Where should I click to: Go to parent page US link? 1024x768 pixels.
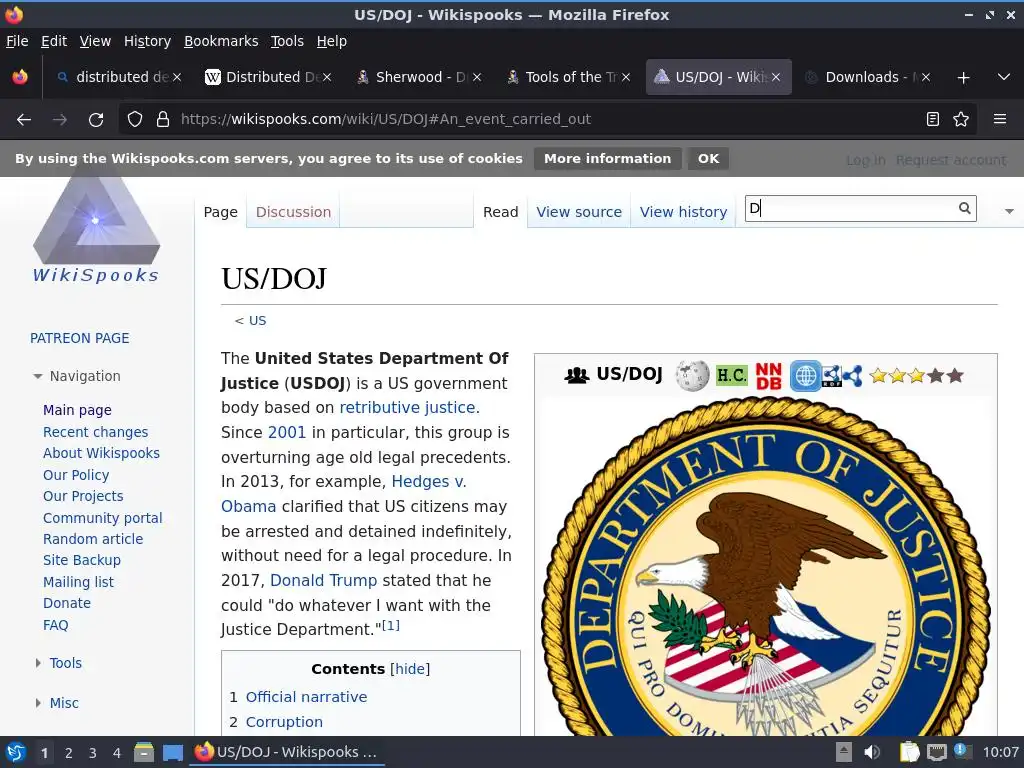pos(257,321)
